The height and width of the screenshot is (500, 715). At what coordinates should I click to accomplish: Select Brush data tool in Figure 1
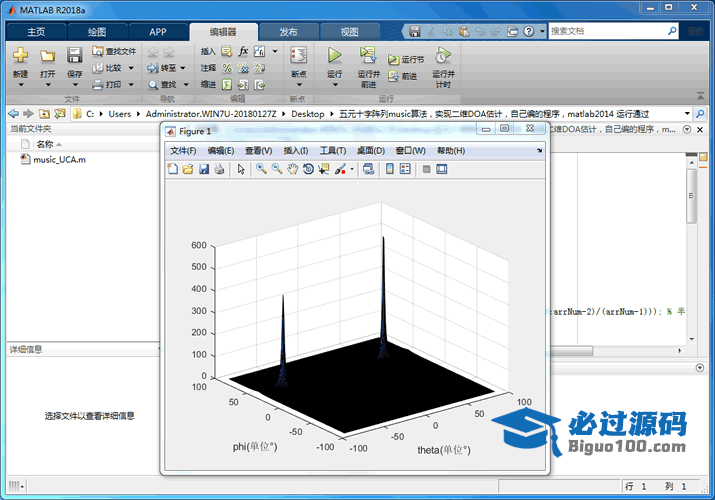340,169
